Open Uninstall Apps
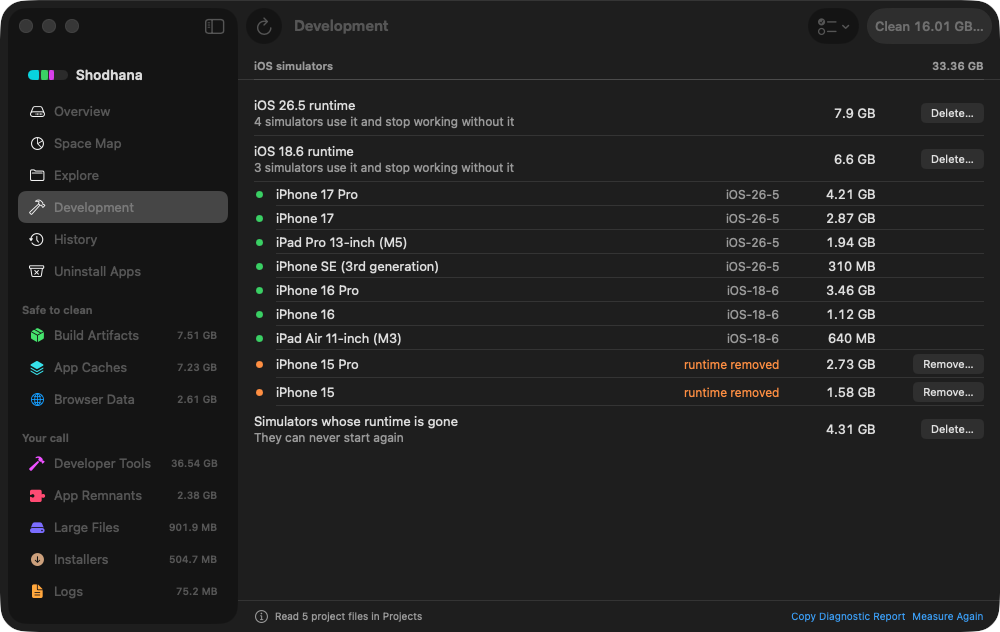 pos(122,271)
